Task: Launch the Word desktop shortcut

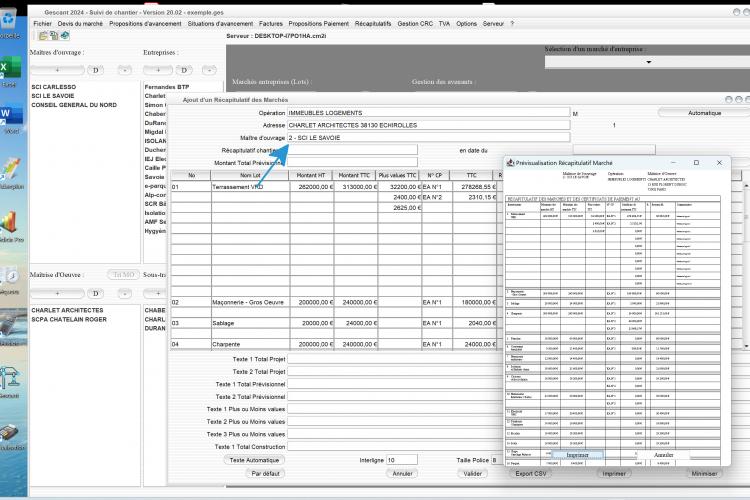Action: (x=11, y=117)
